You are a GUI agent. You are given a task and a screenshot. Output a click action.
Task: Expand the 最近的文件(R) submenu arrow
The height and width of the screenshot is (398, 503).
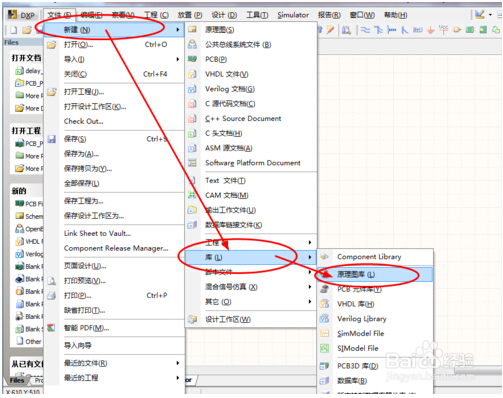pyautogui.click(x=178, y=363)
